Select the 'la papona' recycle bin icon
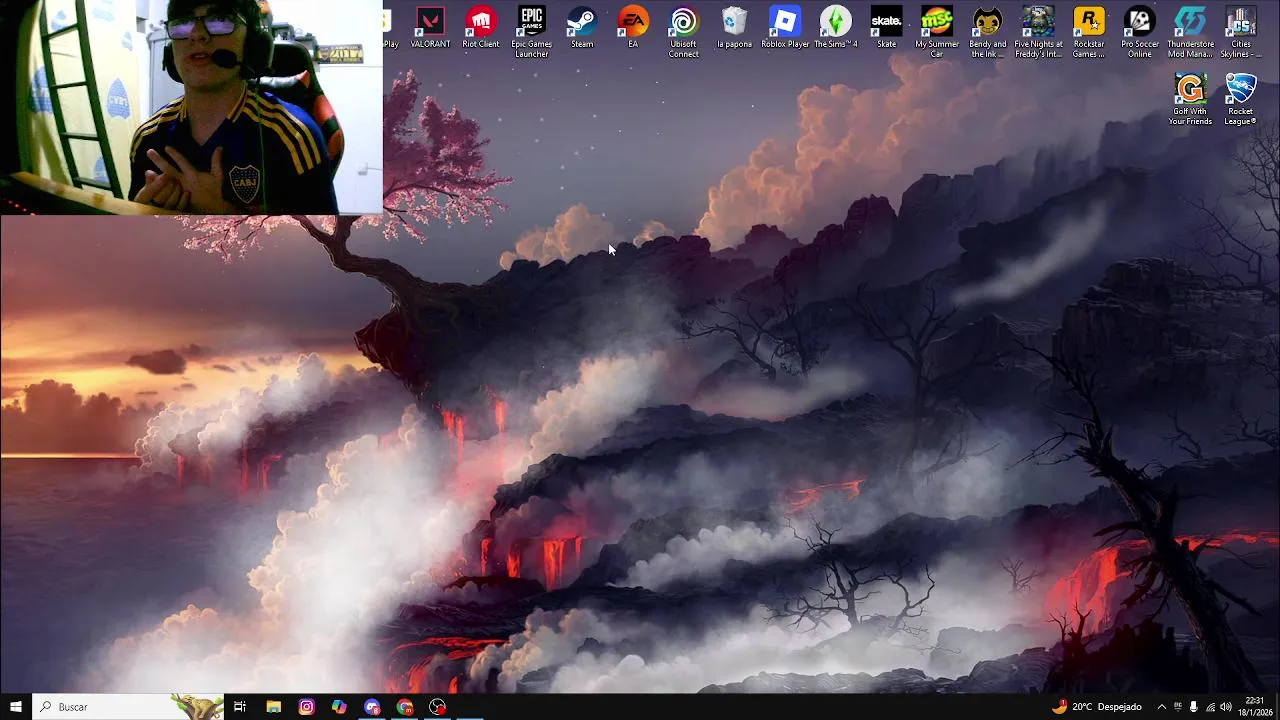Image resolution: width=1280 pixels, height=720 pixels. click(x=734, y=28)
